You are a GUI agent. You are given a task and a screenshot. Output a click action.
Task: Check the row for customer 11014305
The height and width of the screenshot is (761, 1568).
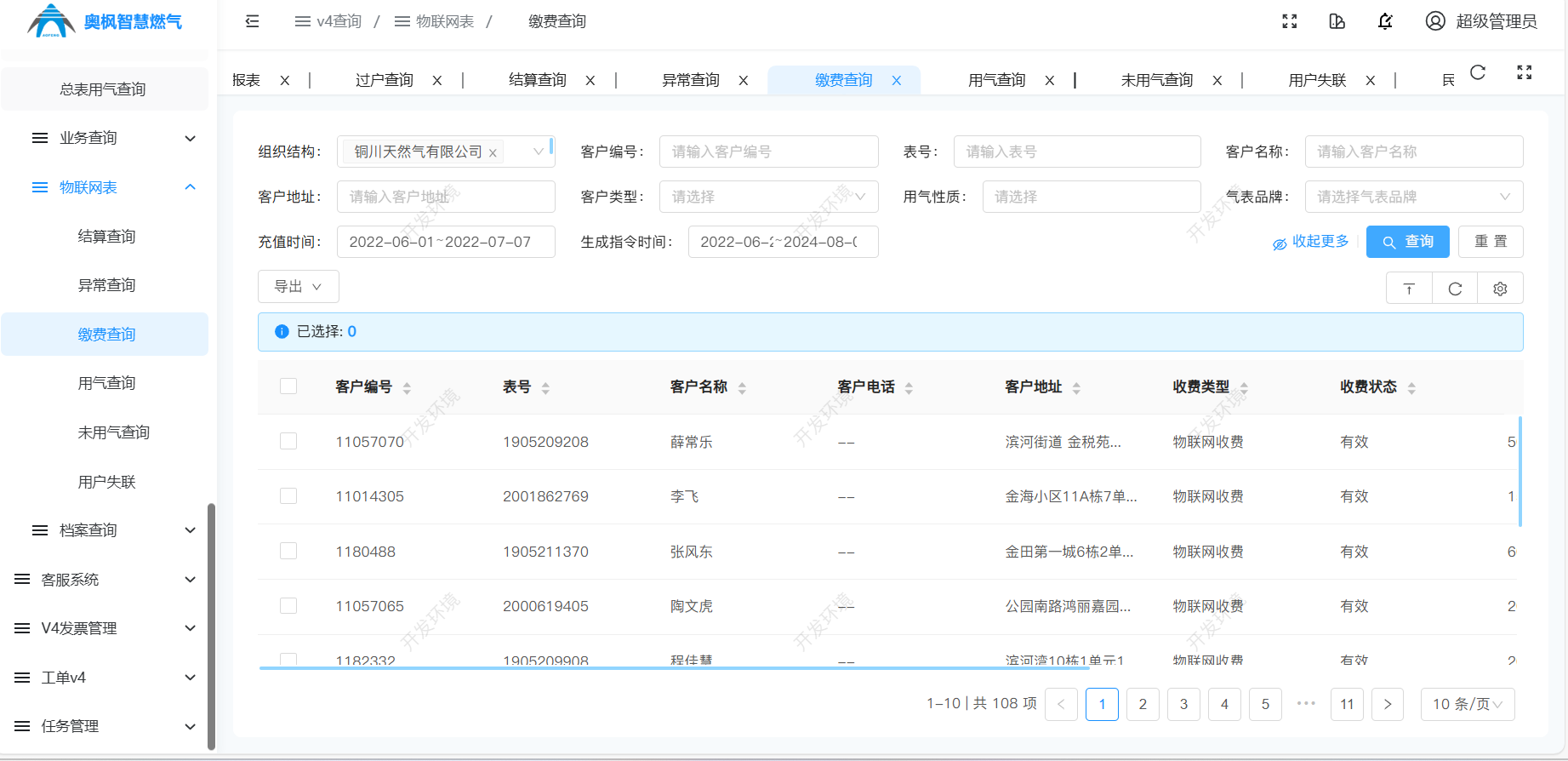coord(288,495)
